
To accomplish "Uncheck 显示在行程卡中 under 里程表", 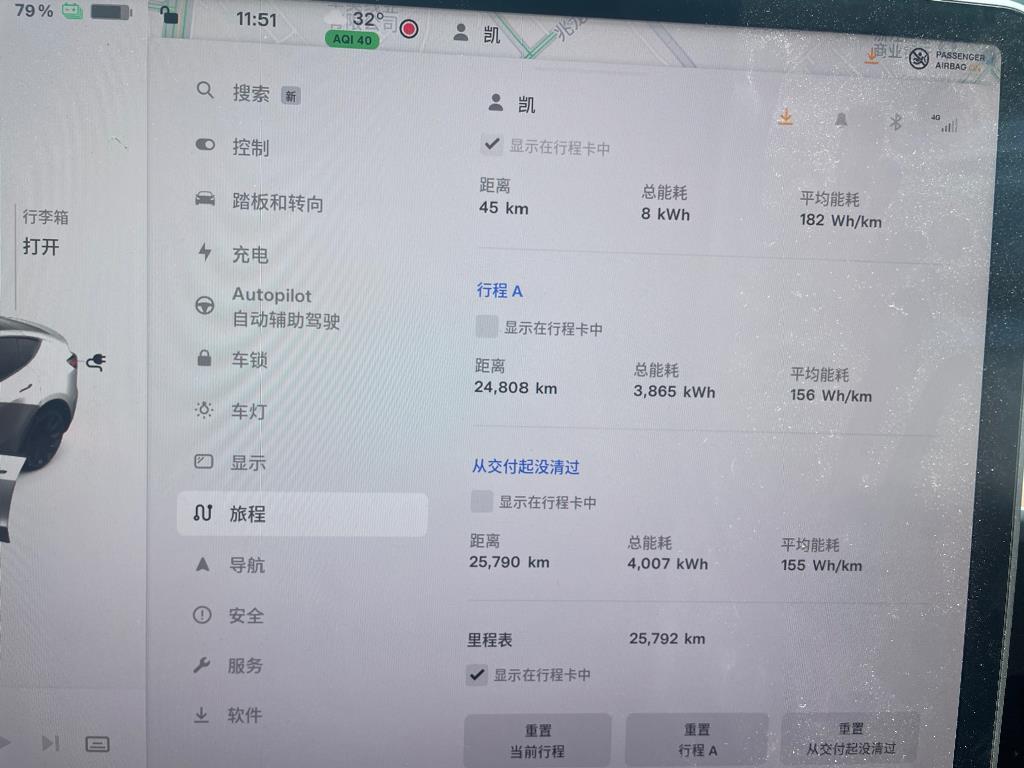I will point(477,674).
